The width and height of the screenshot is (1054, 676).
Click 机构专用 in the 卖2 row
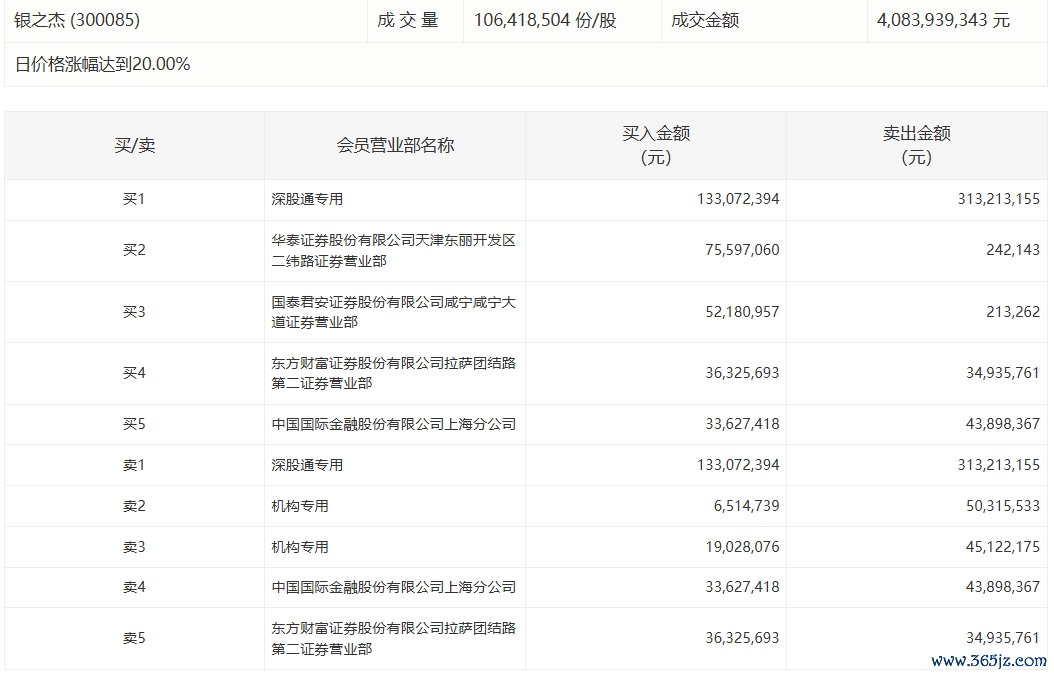pyautogui.click(x=300, y=507)
